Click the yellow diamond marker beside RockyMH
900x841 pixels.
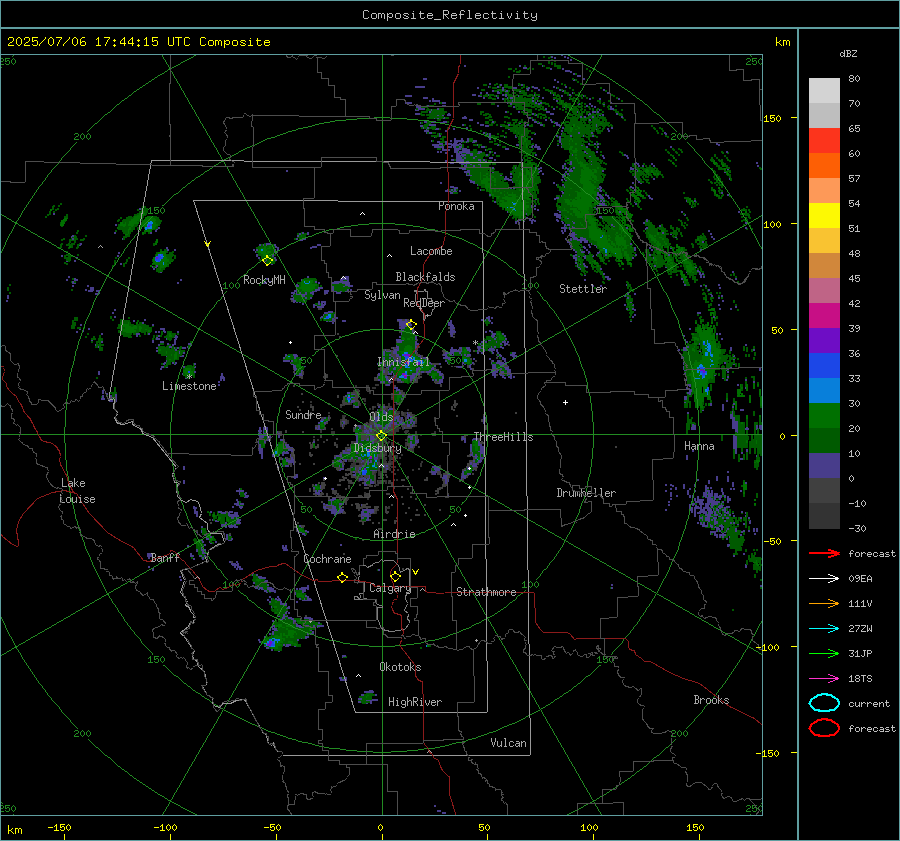click(x=267, y=261)
